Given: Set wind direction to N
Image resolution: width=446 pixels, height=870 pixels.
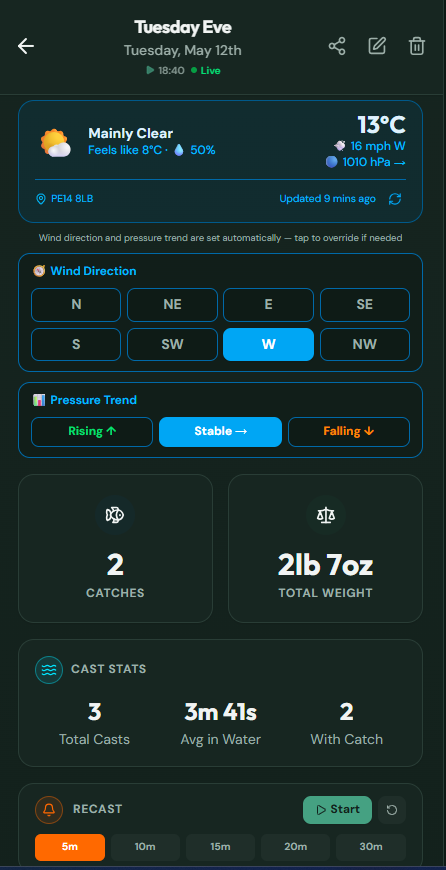Looking at the screenshot, I should [76, 305].
